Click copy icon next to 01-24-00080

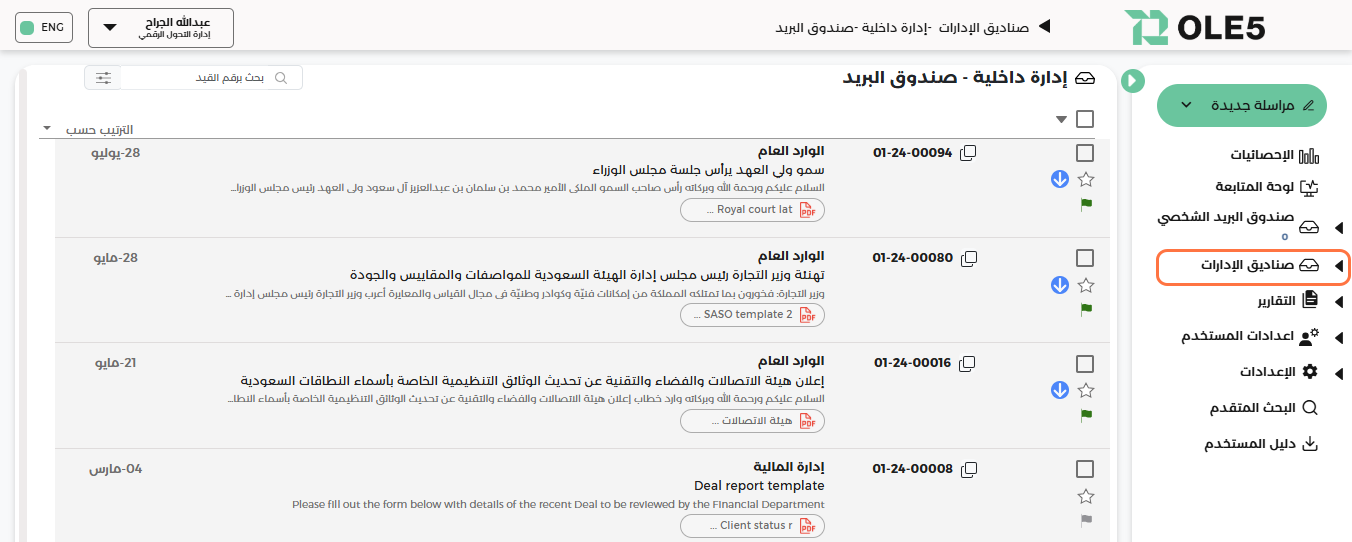click(x=968, y=258)
